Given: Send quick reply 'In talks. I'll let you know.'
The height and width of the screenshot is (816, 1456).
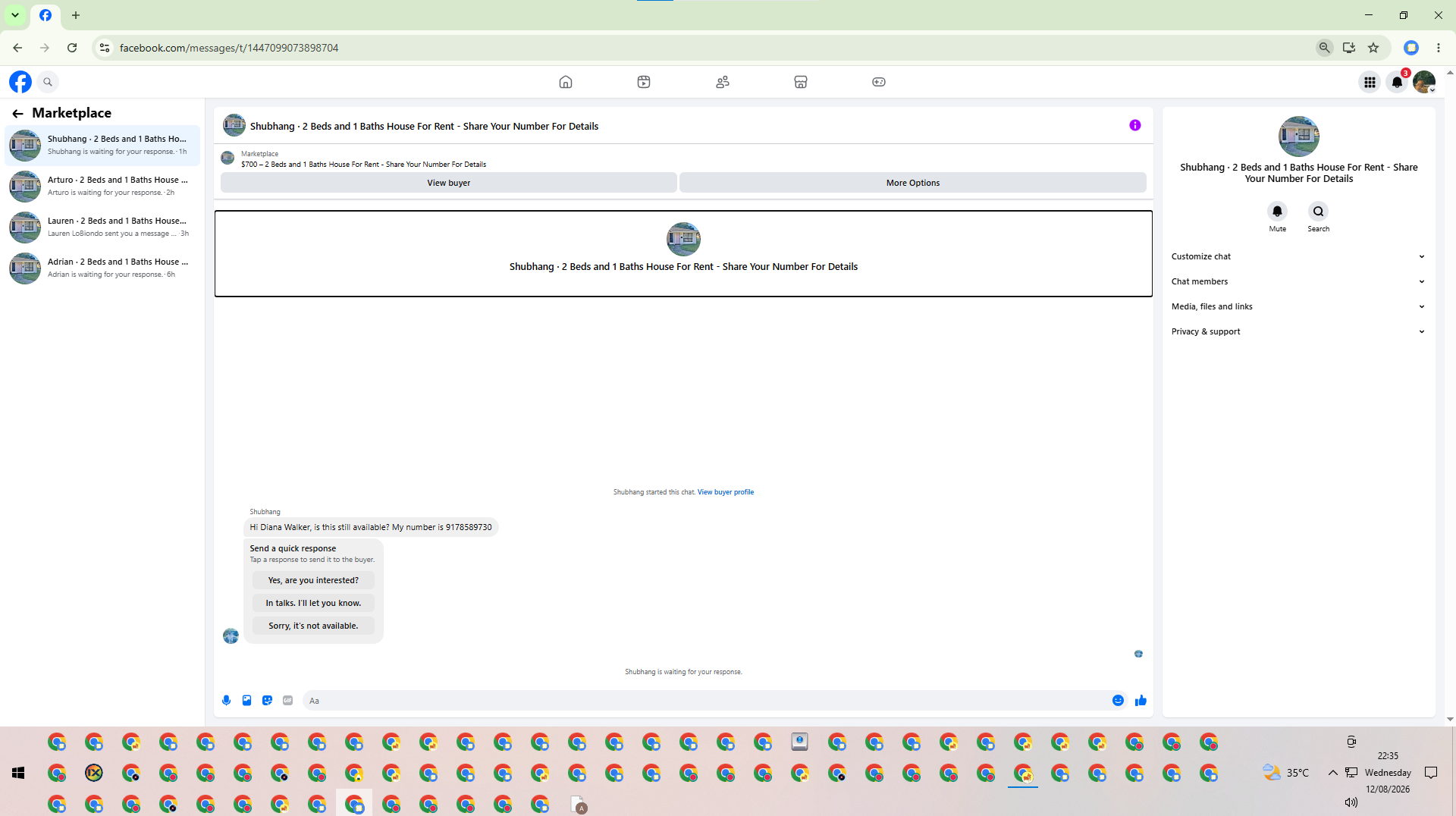Looking at the screenshot, I should (x=313, y=603).
